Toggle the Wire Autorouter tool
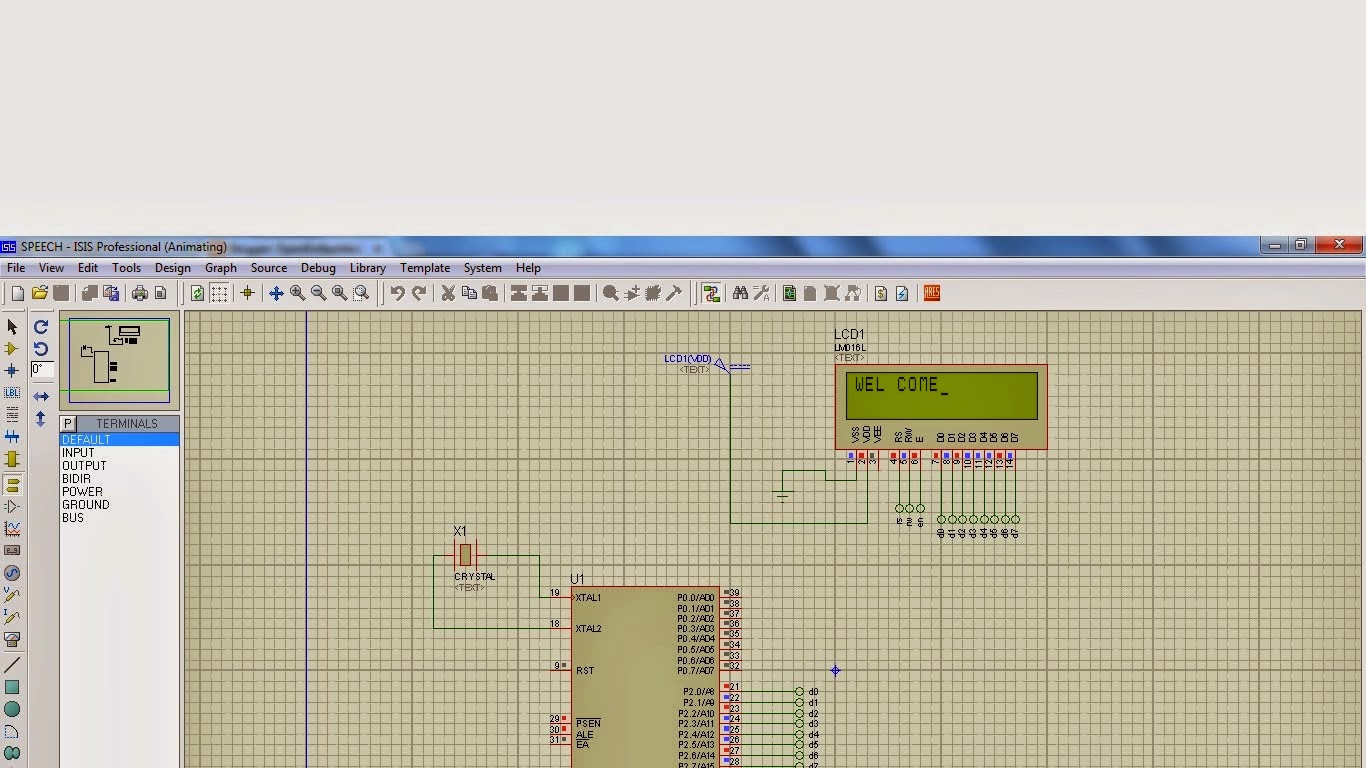Screen dimensions: 1366x768 point(712,293)
